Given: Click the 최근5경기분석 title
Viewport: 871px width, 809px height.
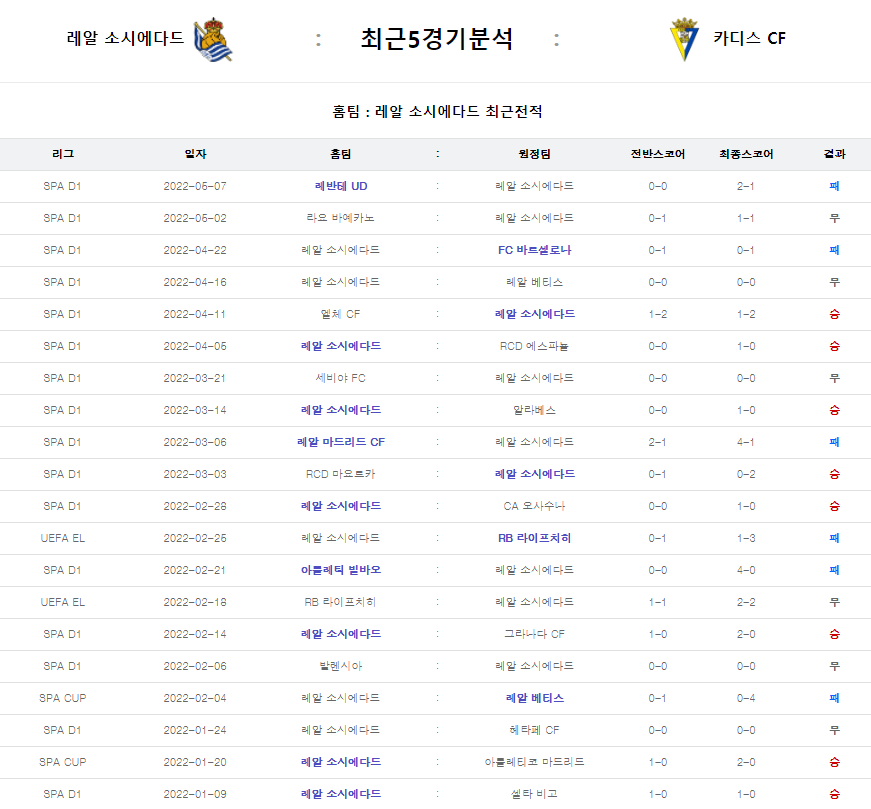Looking at the screenshot, I should 437,39.
